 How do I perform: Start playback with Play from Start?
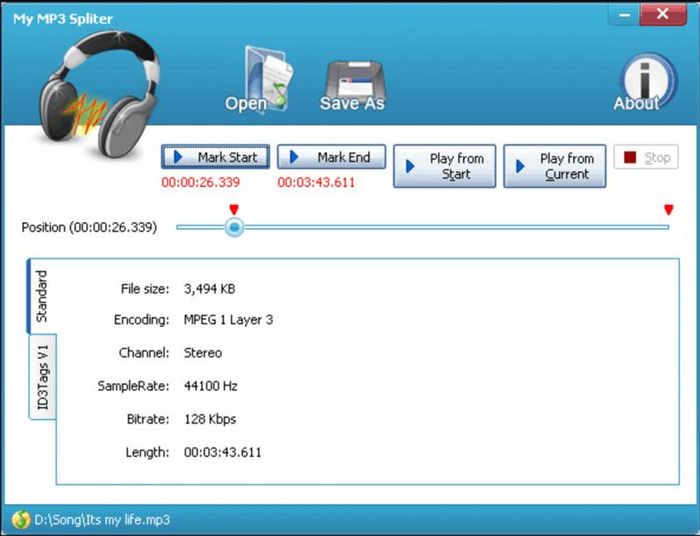[445, 166]
